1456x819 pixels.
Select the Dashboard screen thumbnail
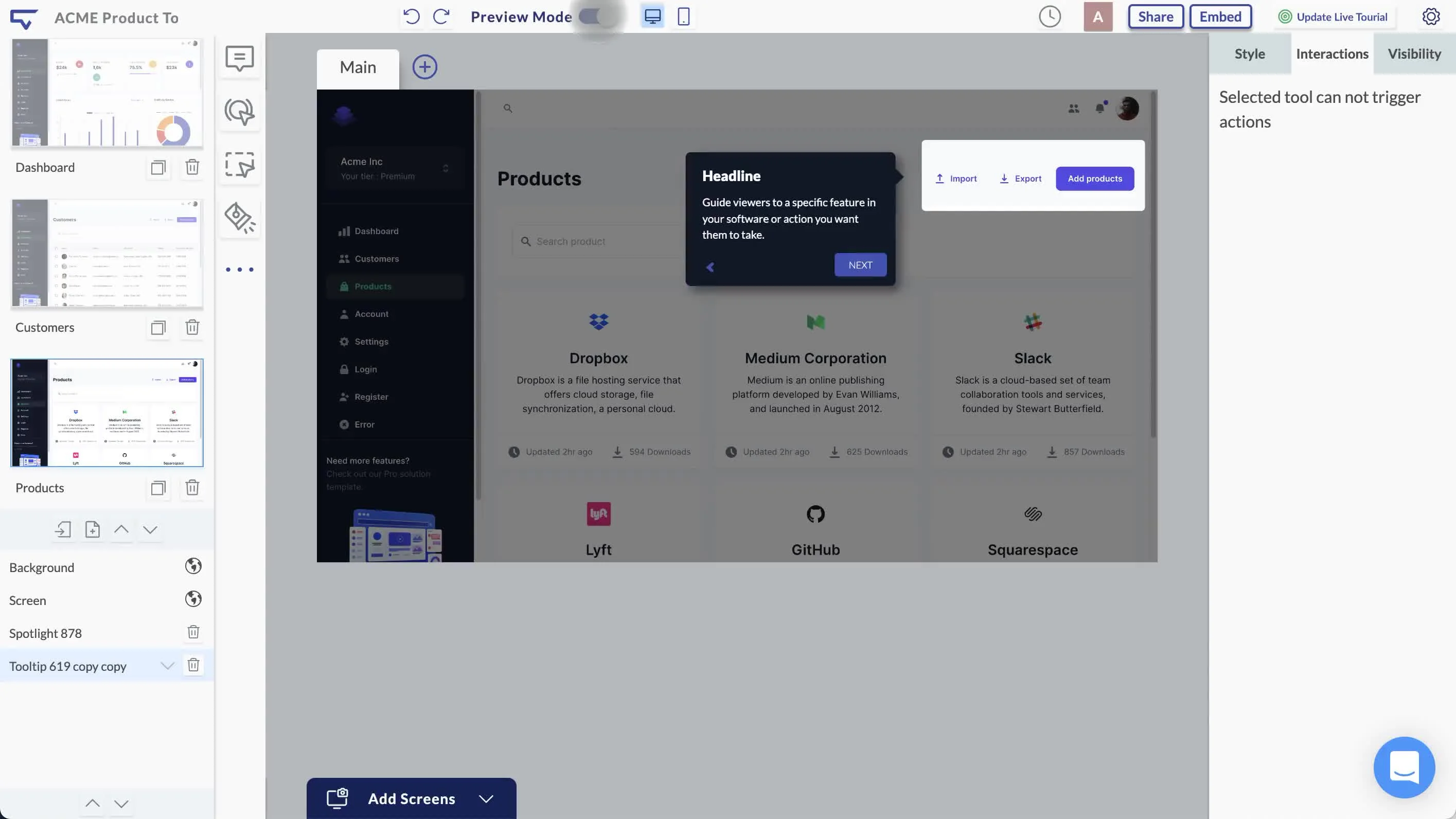click(107, 93)
